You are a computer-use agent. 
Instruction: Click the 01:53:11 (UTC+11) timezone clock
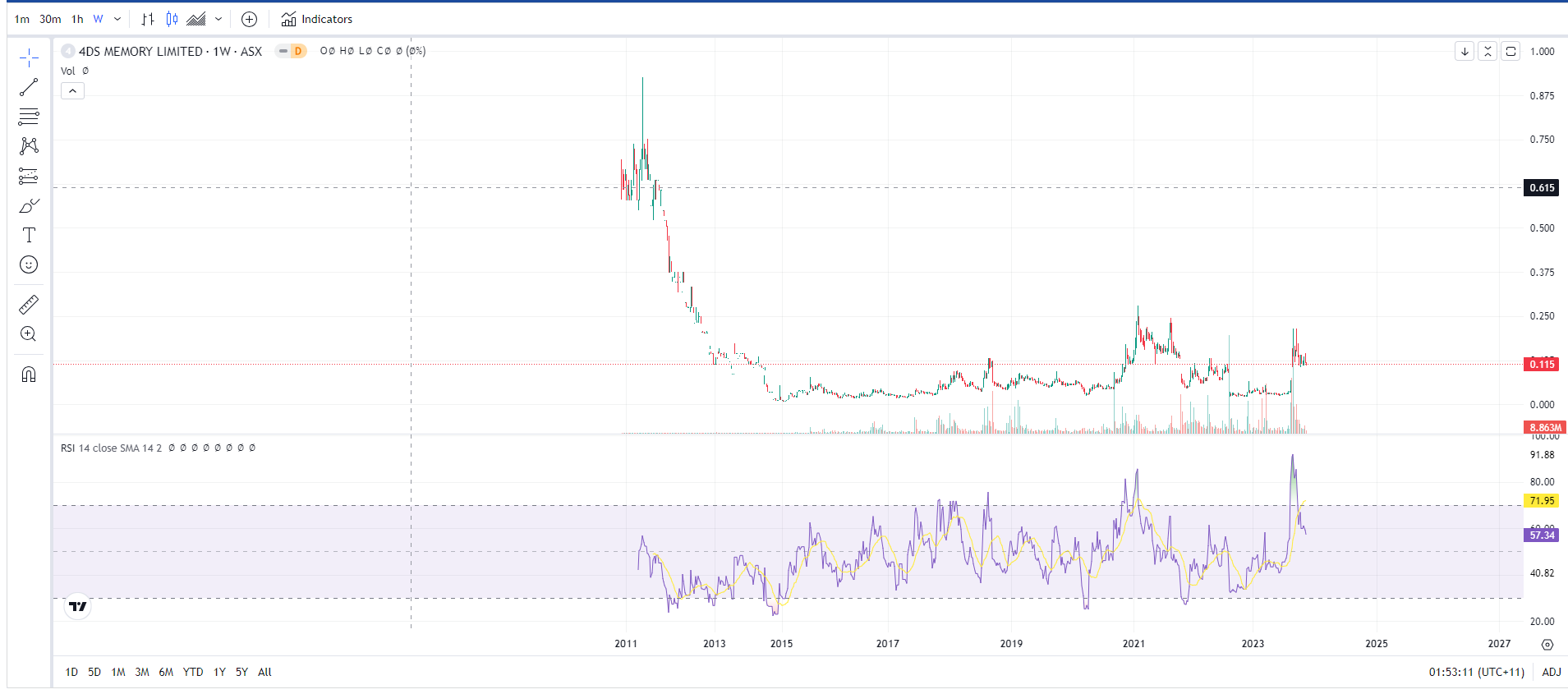(1476, 672)
